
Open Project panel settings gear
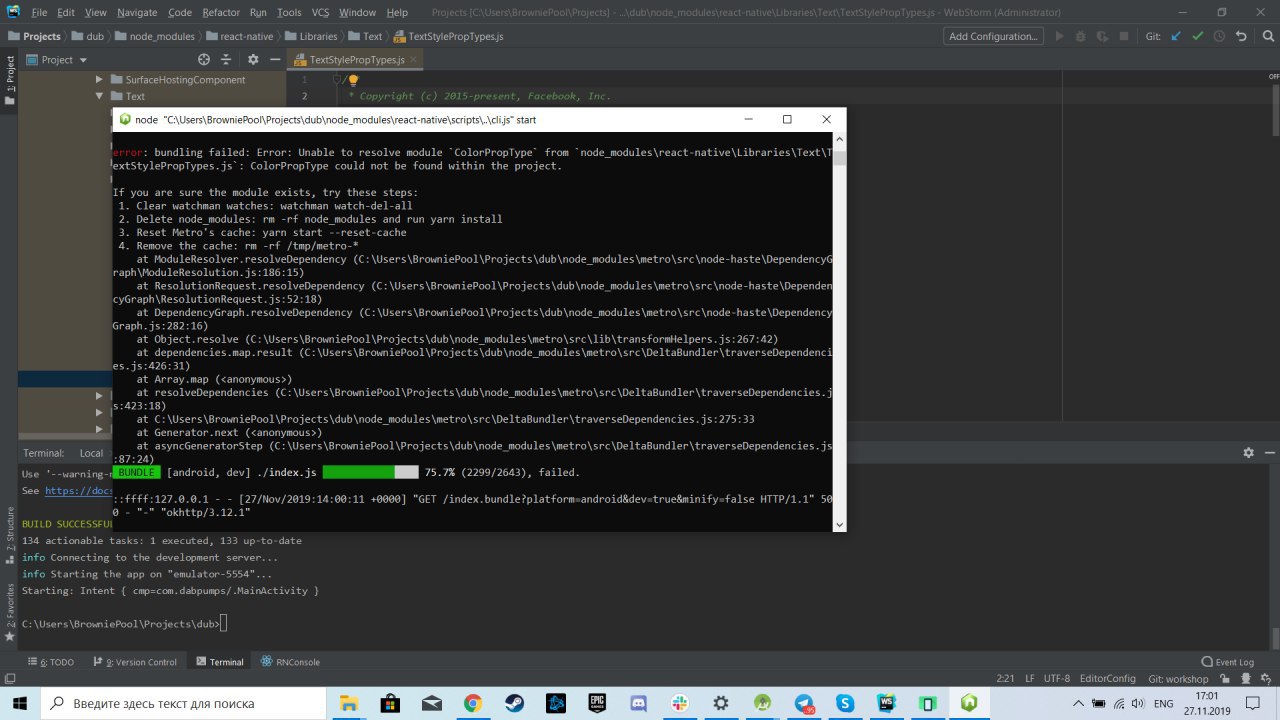click(252, 60)
